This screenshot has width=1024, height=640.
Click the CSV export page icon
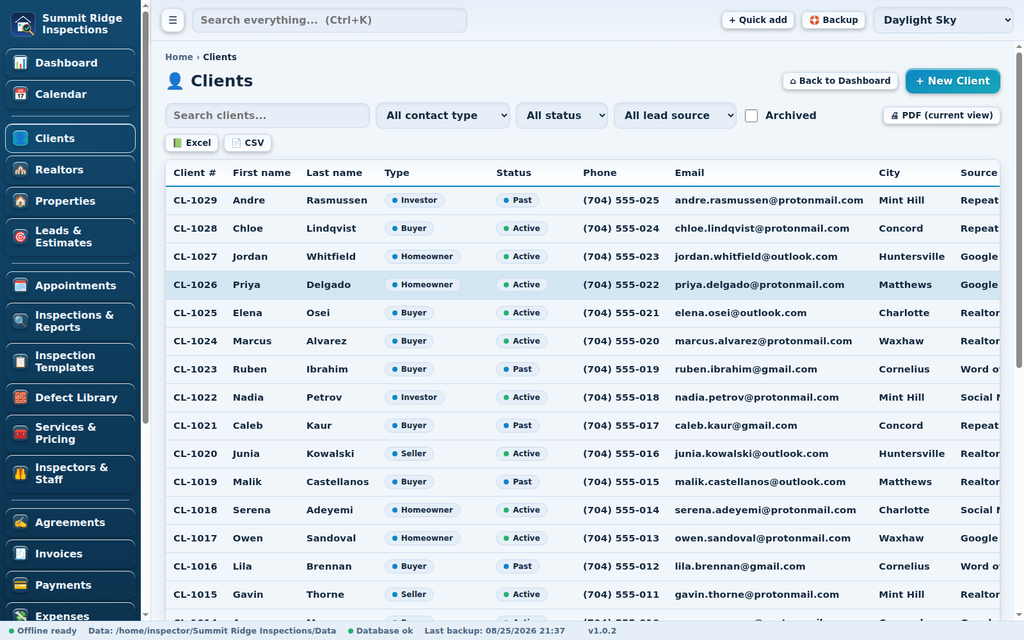click(236, 143)
